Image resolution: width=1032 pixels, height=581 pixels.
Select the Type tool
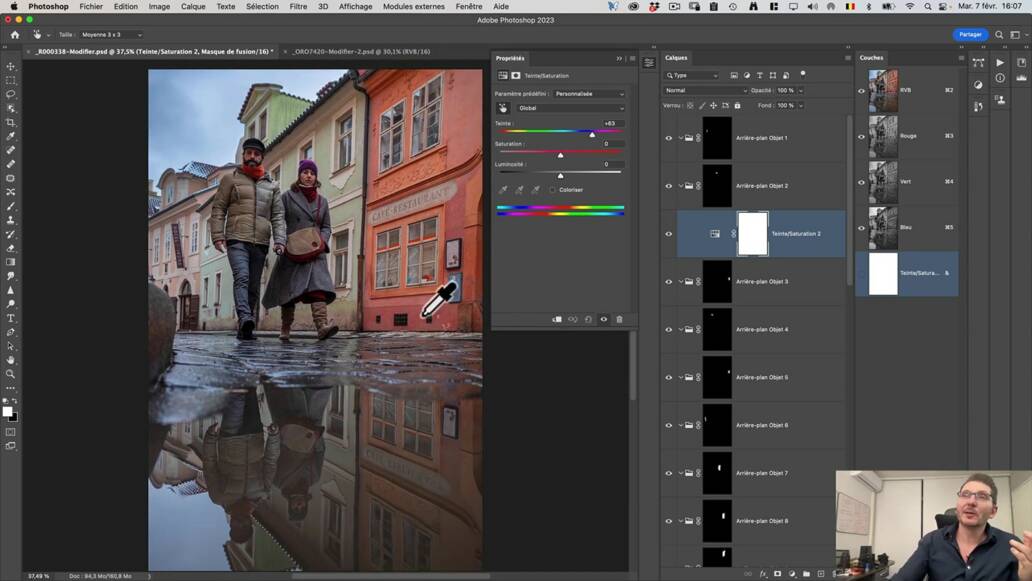coord(11,318)
